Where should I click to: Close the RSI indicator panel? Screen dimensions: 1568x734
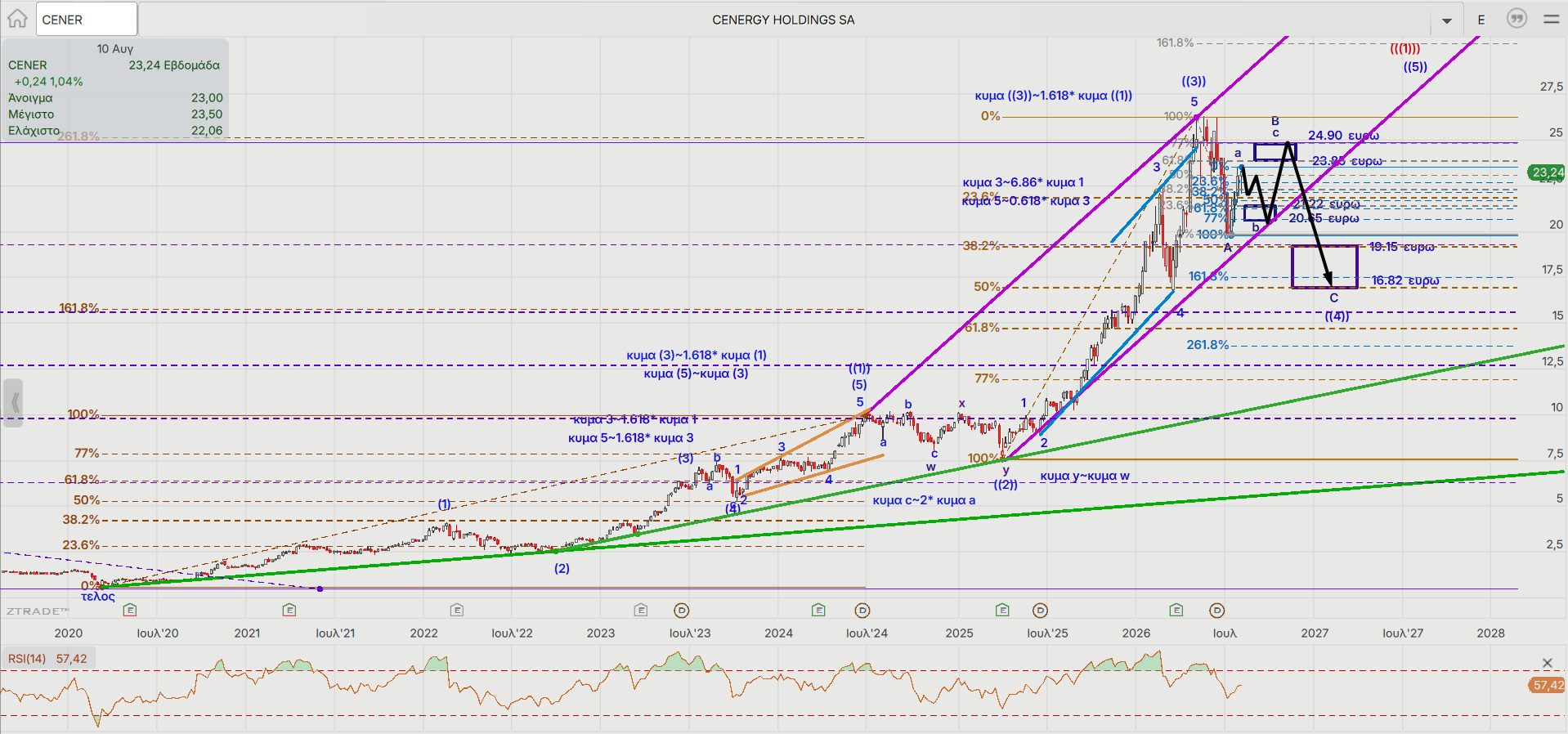pyautogui.click(x=1547, y=663)
